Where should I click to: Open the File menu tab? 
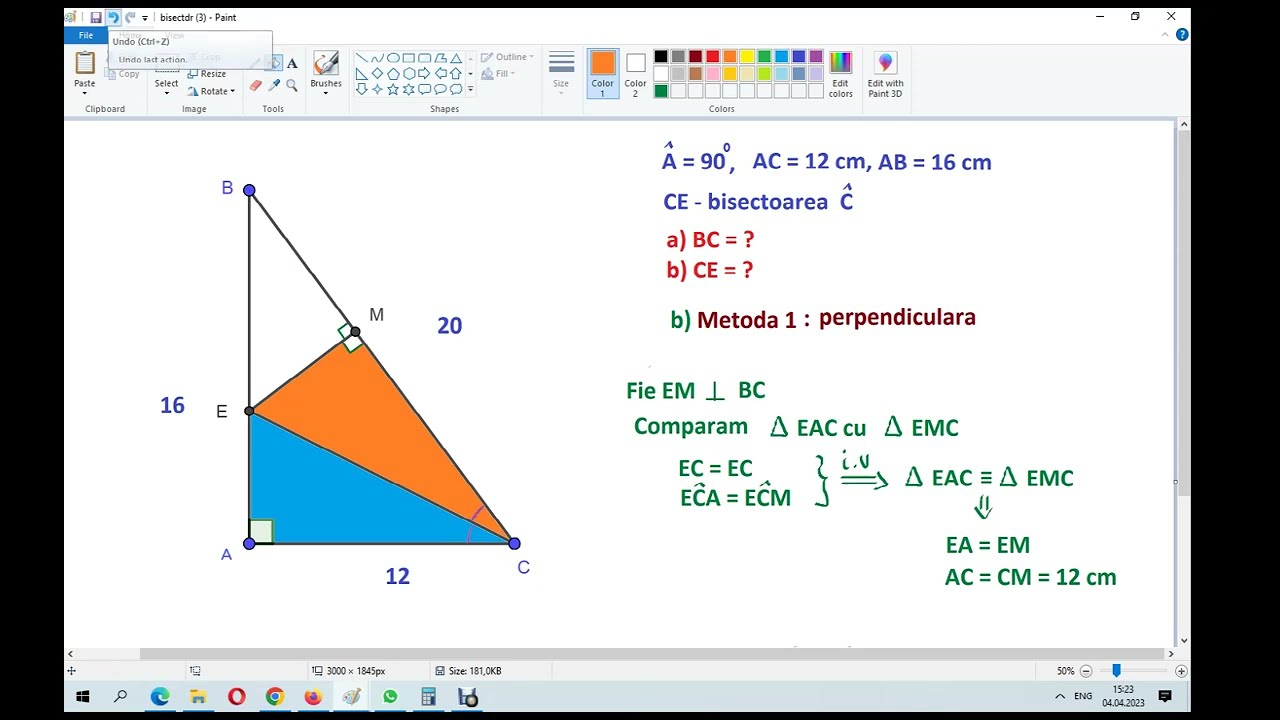[x=86, y=35]
